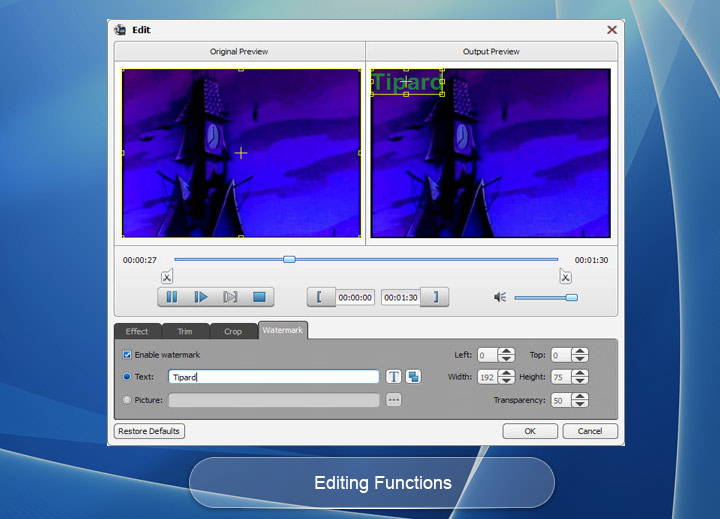This screenshot has width=720, height=519.
Task: Stop the video playback
Action: 259,297
